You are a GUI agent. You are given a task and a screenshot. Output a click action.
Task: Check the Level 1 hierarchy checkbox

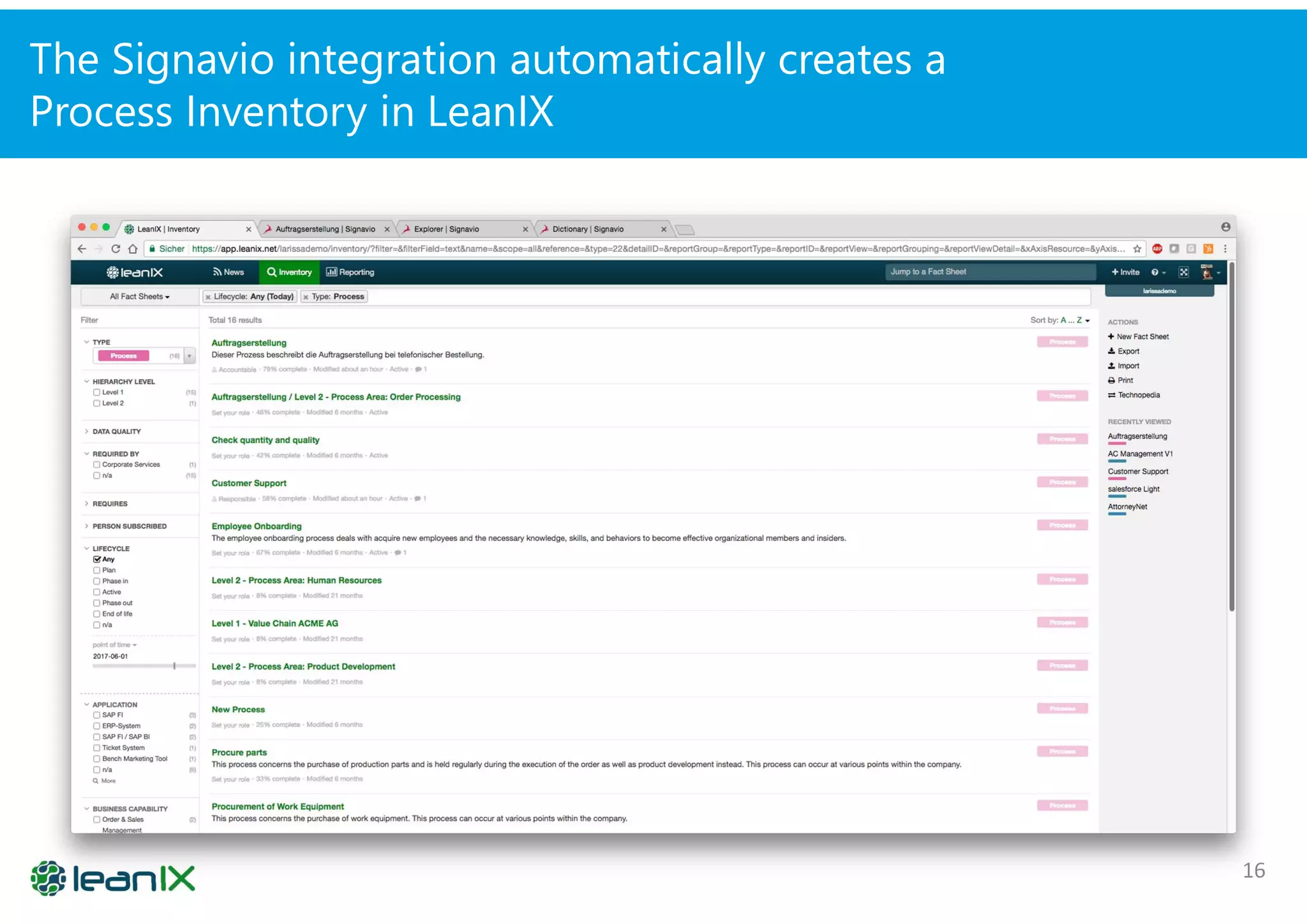point(97,392)
